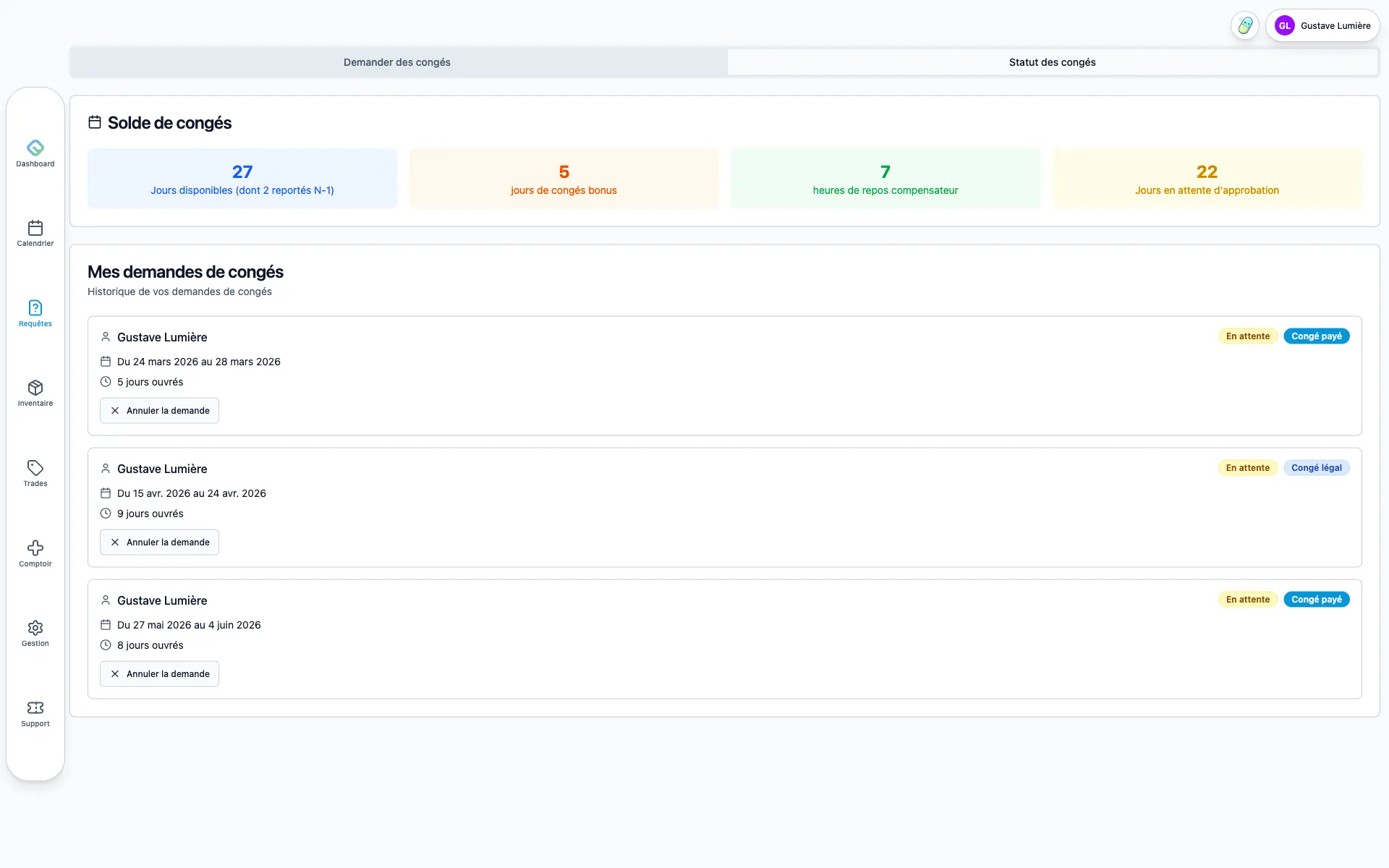The width and height of the screenshot is (1389, 868).
Task: Click the Congé légal badge
Action: [x=1316, y=468]
